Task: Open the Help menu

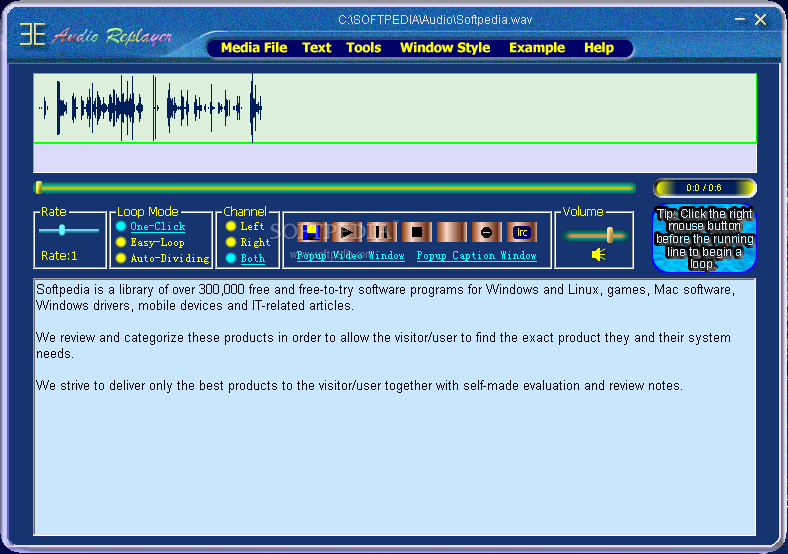Action: tap(599, 48)
